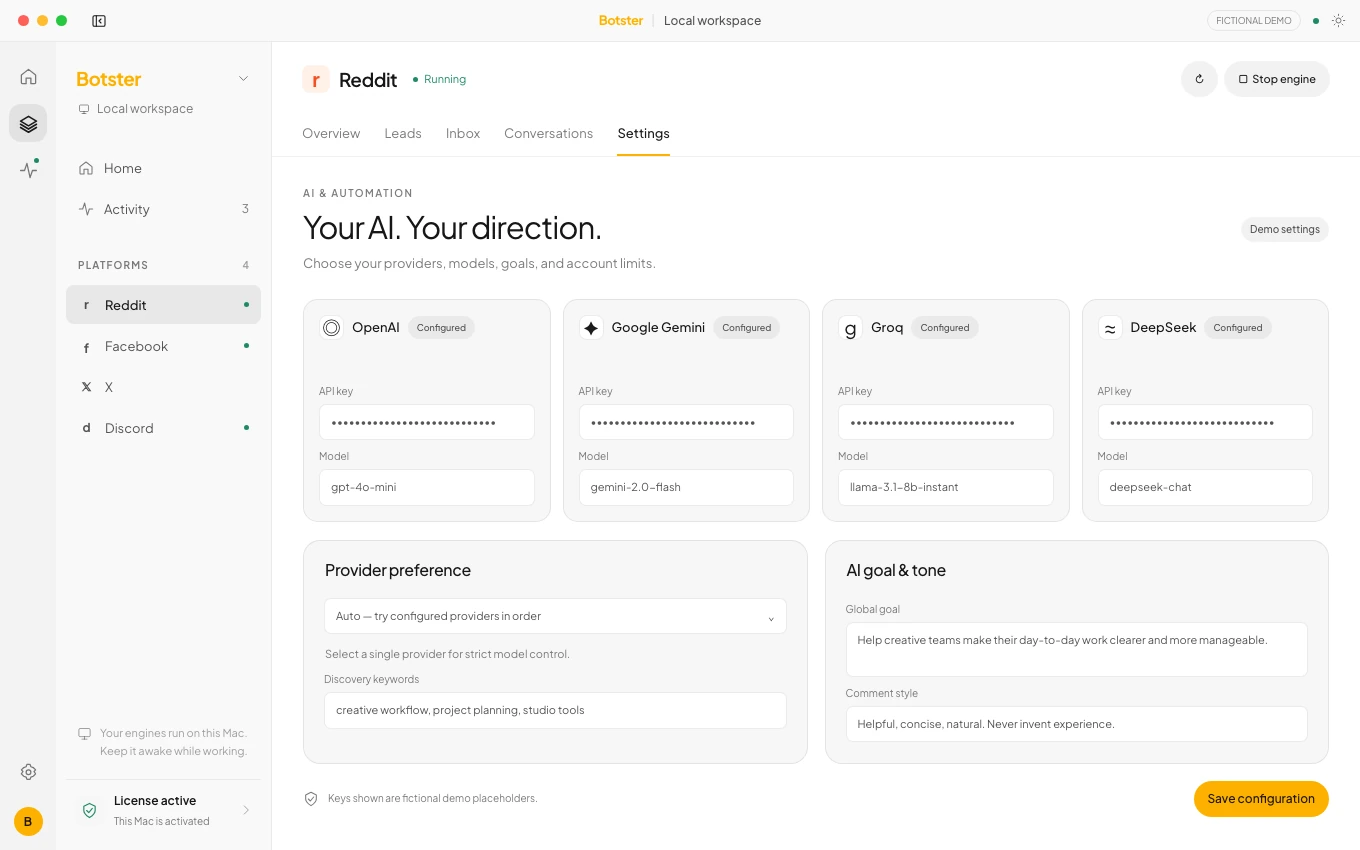Click the gpt-4o-mini model field
The height and width of the screenshot is (850, 1360).
coord(427,487)
